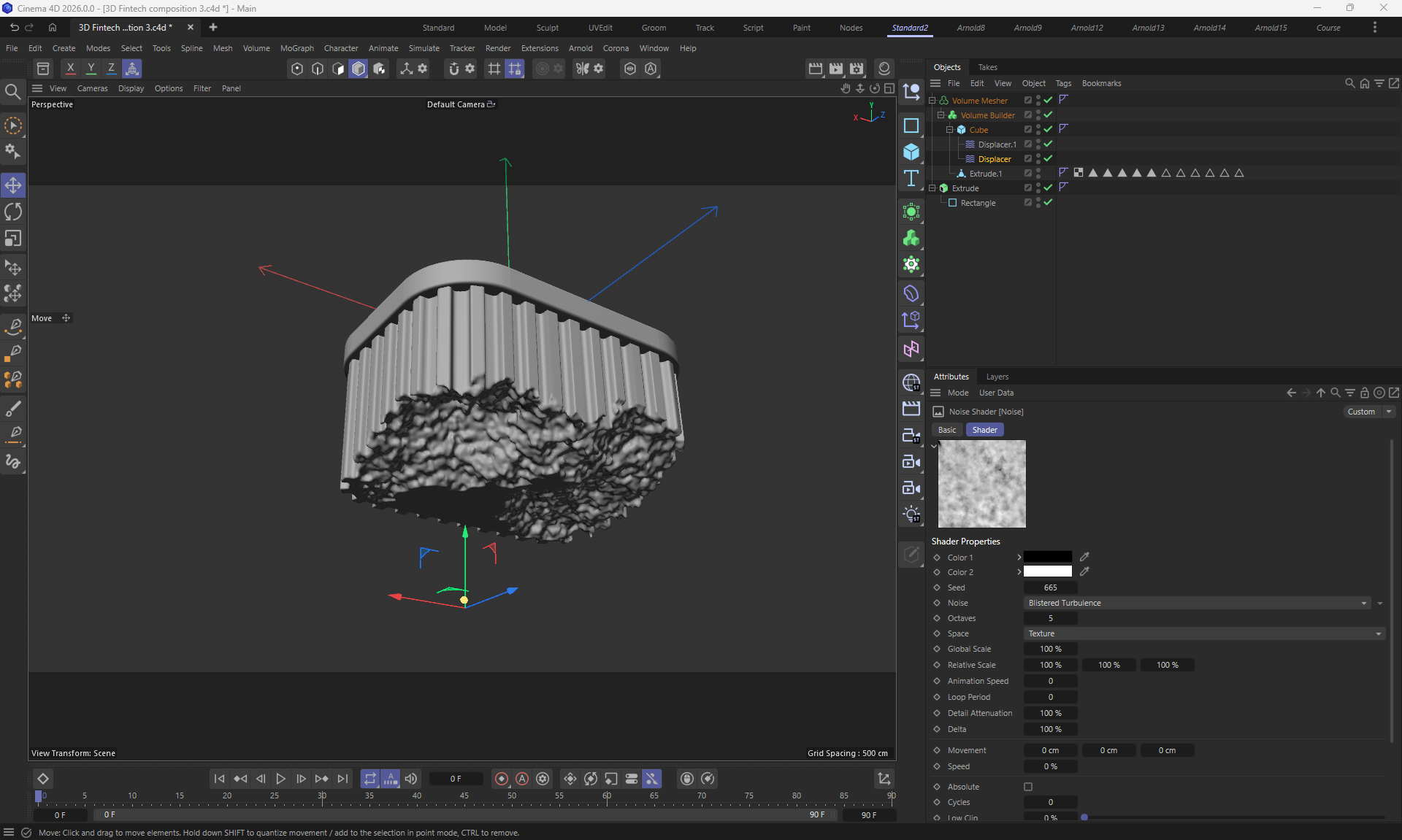Open the Render Settings icon

[857, 69]
